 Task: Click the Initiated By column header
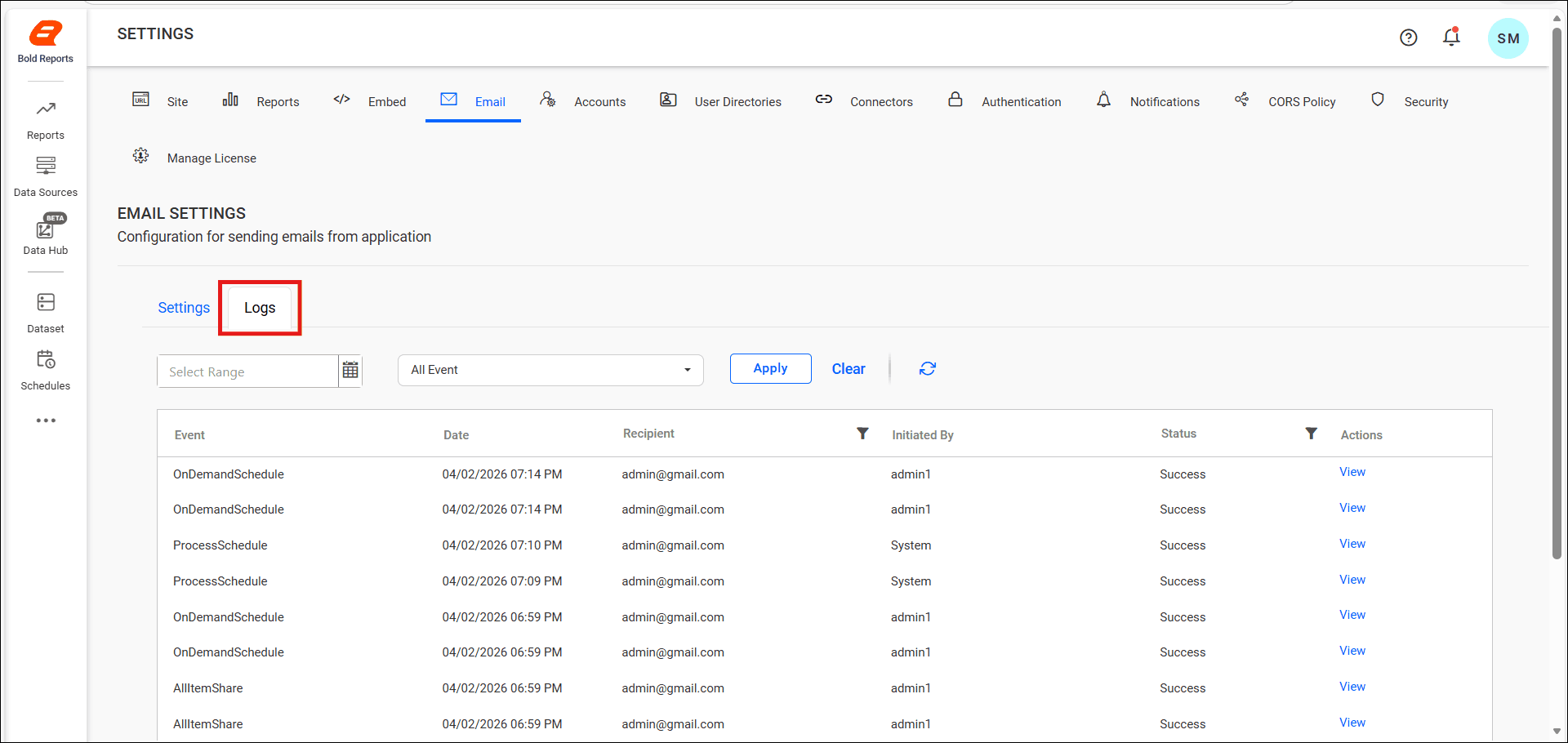(922, 435)
